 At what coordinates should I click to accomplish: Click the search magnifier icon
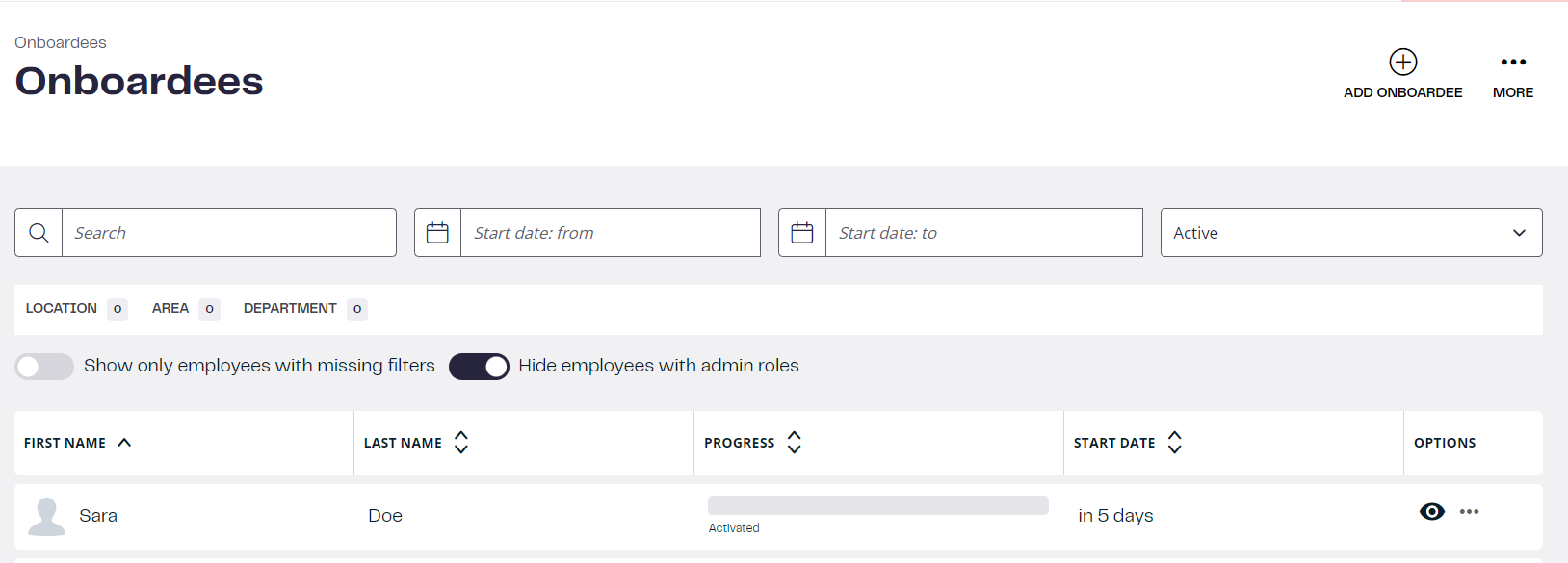(39, 233)
